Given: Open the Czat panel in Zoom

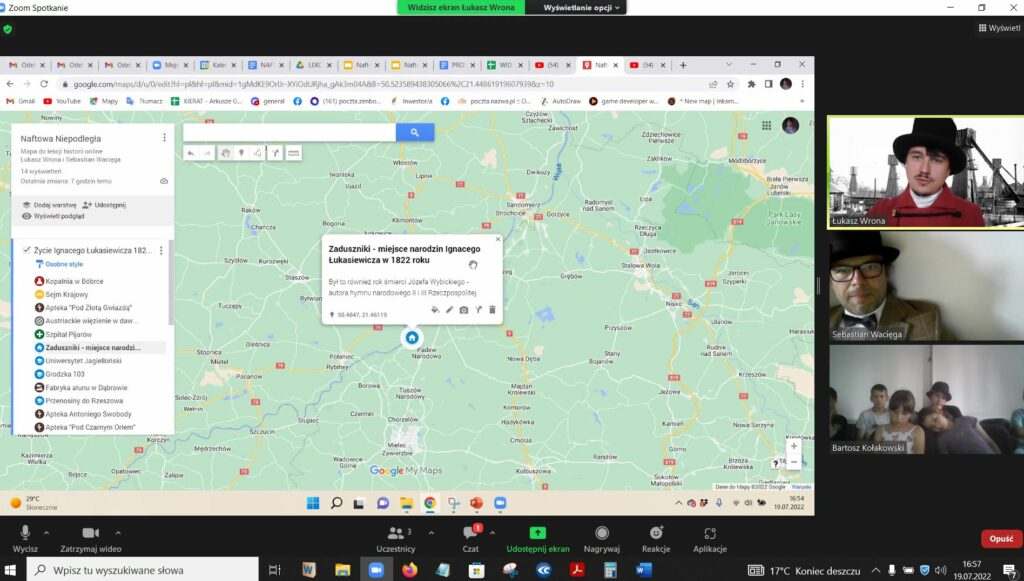Looking at the screenshot, I should [470, 538].
